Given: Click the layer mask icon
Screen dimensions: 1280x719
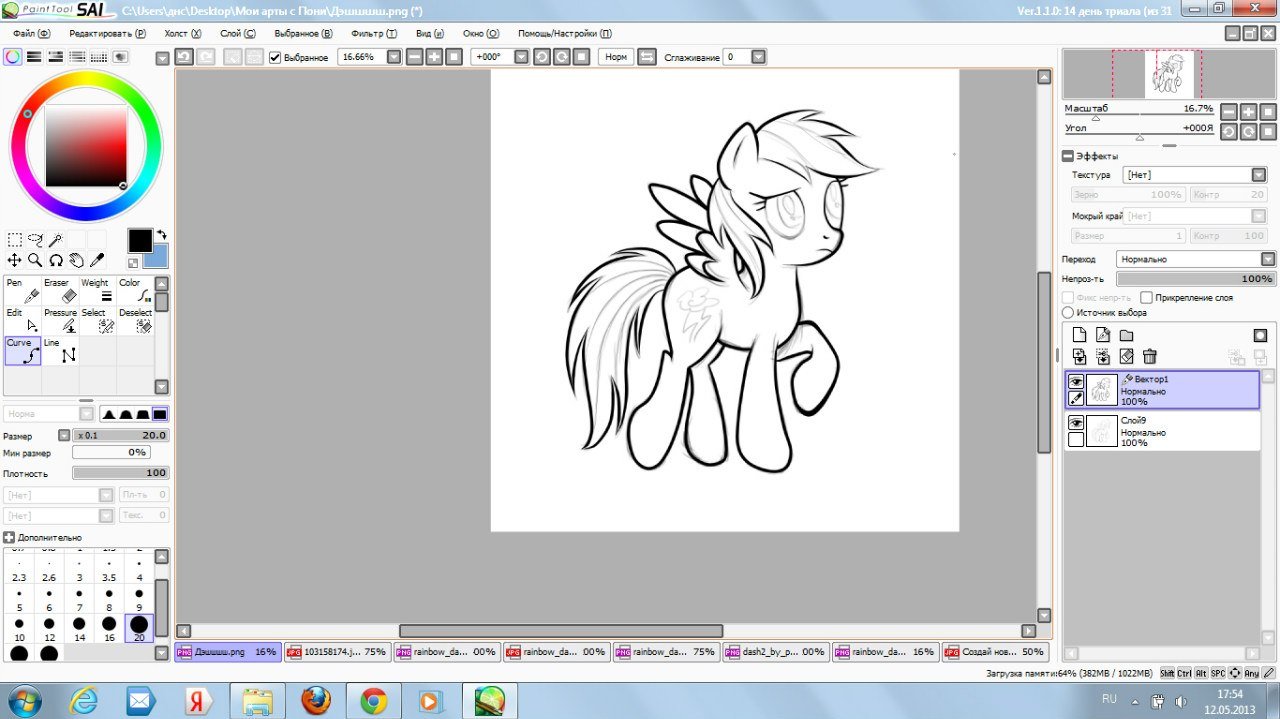Looking at the screenshot, I should pos(1260,335).
